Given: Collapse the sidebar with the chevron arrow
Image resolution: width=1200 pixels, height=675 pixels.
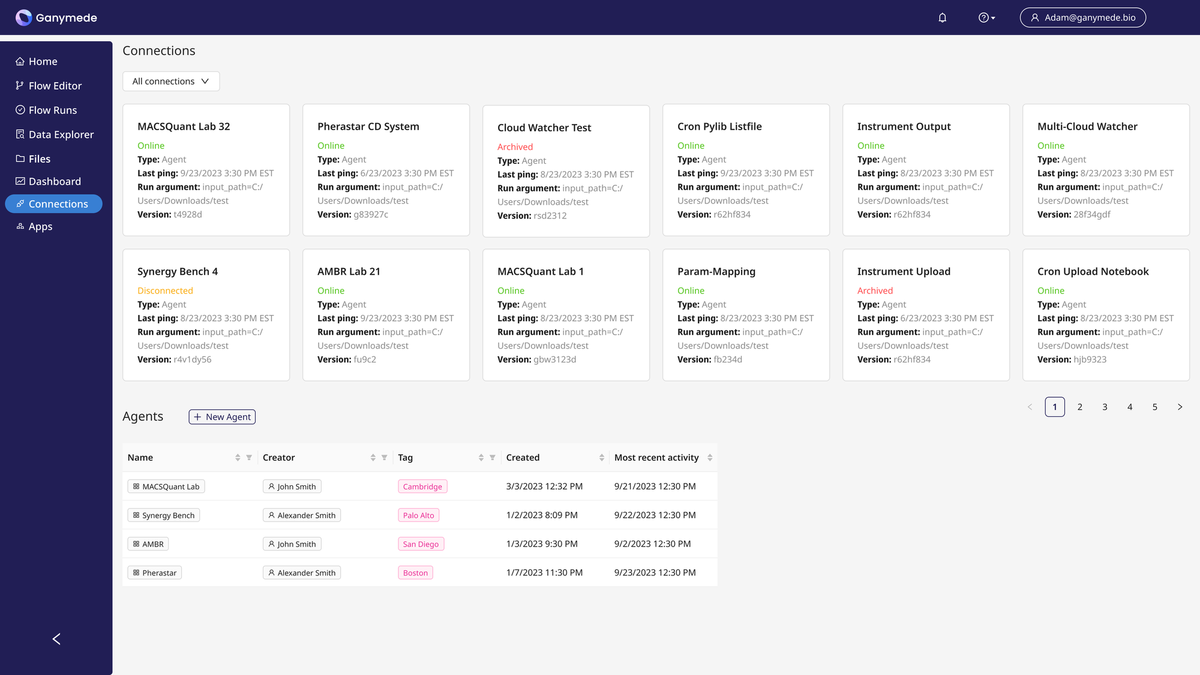Looking at the screenshot, I should coord(55,638).
